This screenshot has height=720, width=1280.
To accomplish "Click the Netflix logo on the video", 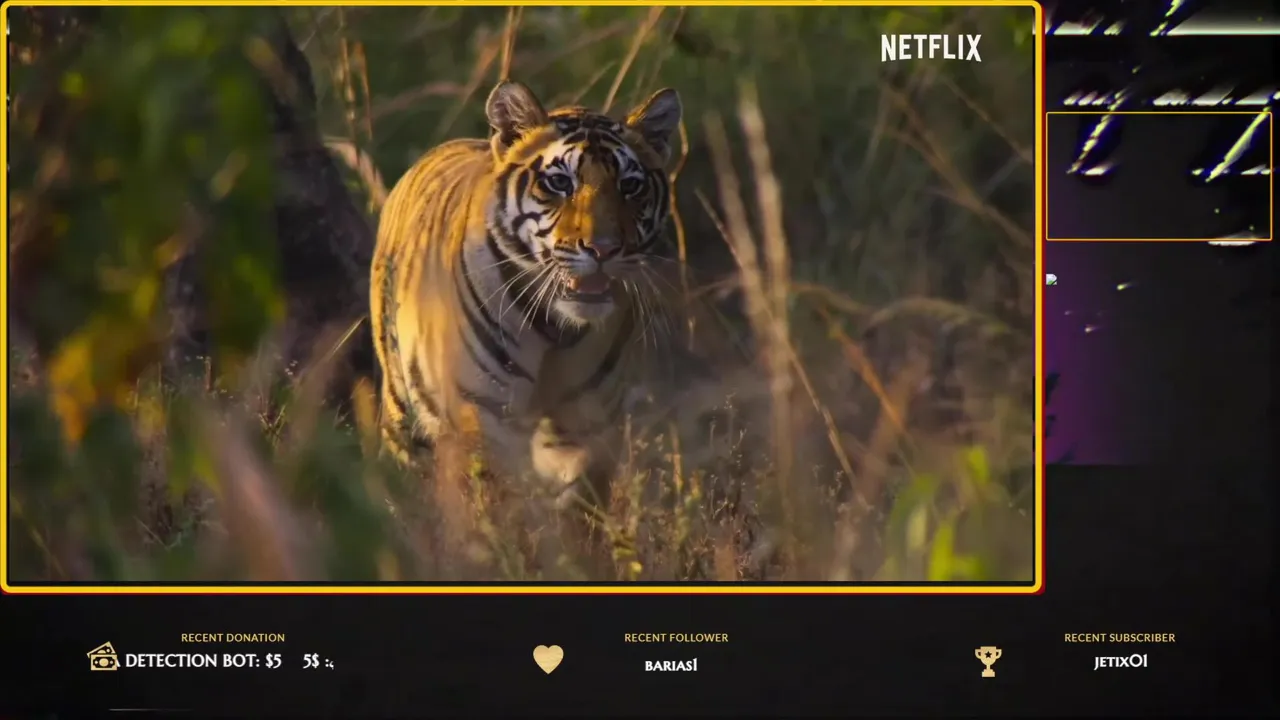I will (931, 47).
